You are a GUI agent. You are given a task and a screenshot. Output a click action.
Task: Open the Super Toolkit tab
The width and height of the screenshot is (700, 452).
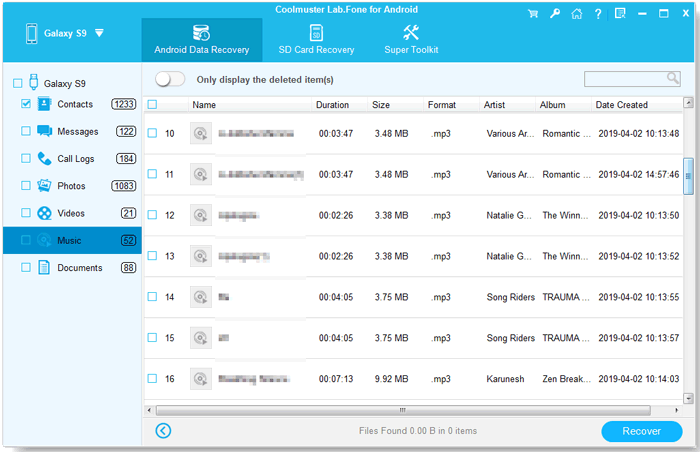tap(411, 40)
